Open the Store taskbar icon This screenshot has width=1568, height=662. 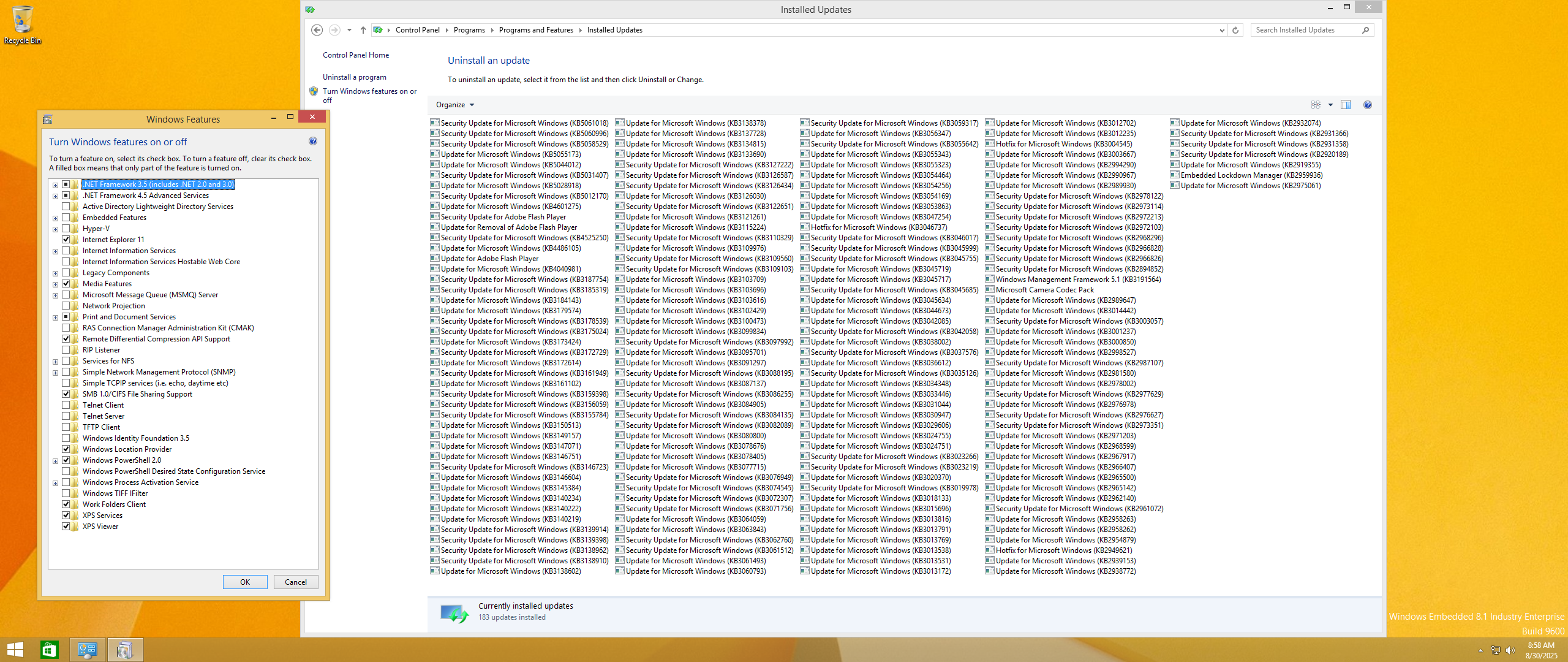tap(49, 650)
